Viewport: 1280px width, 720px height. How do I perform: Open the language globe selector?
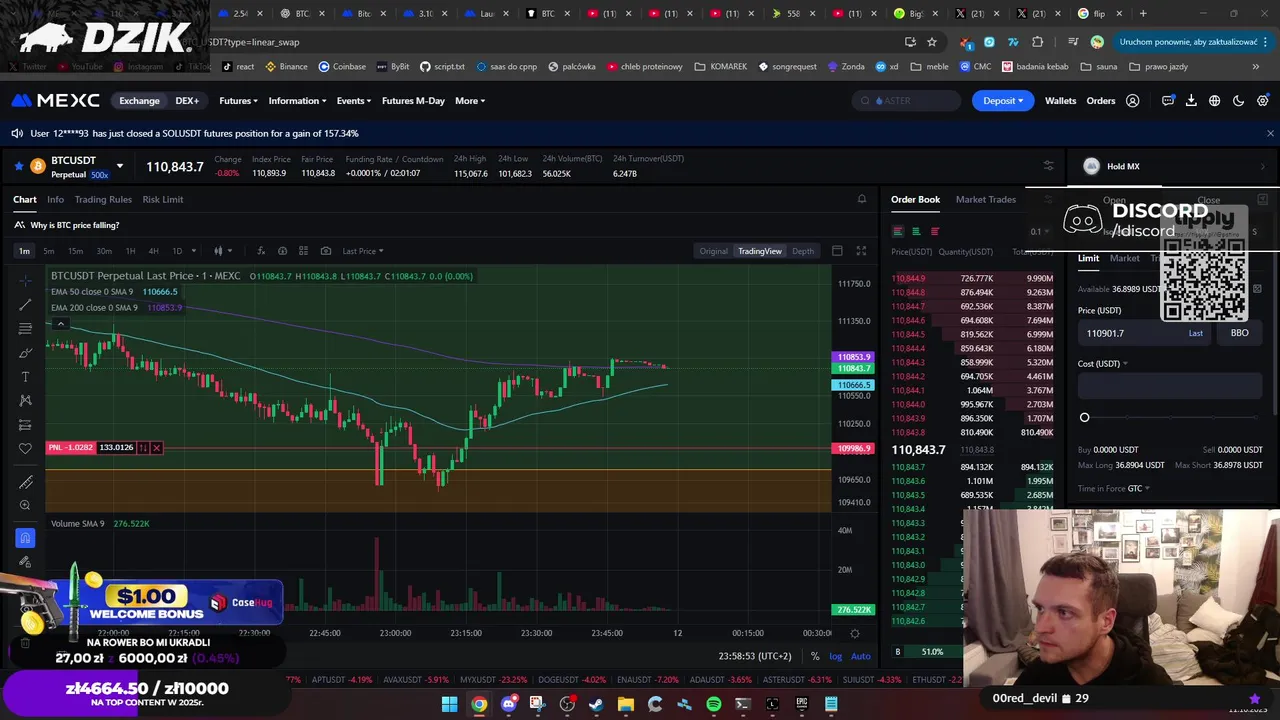[x=1214, y=101]
